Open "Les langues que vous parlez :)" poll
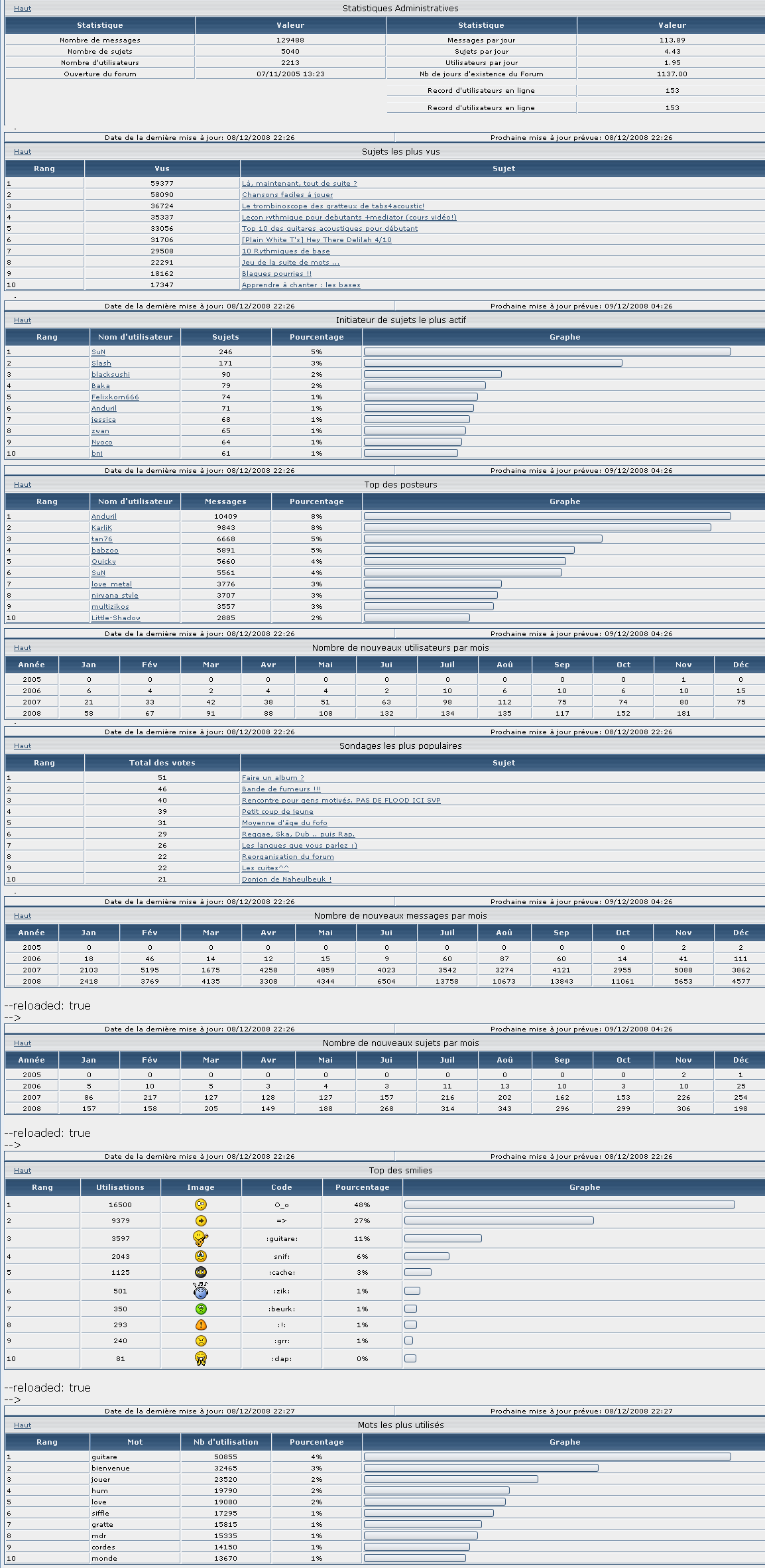Viewport: 765px width, 1568px height. click(x=300, y=846)
